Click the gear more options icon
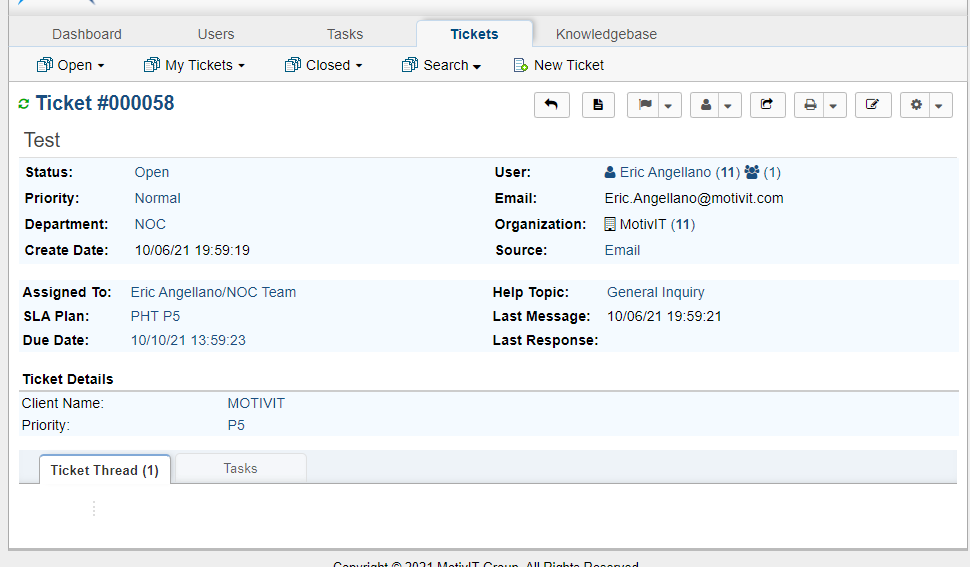The image size is (970, 567). [x=916, y=105]
